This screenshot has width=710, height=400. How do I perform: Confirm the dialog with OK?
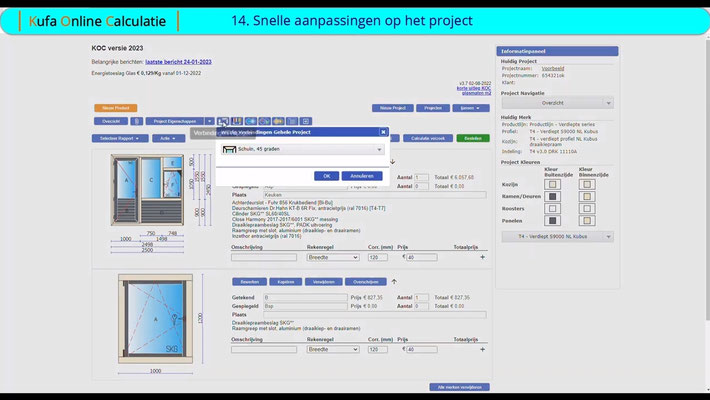point(326,176)
